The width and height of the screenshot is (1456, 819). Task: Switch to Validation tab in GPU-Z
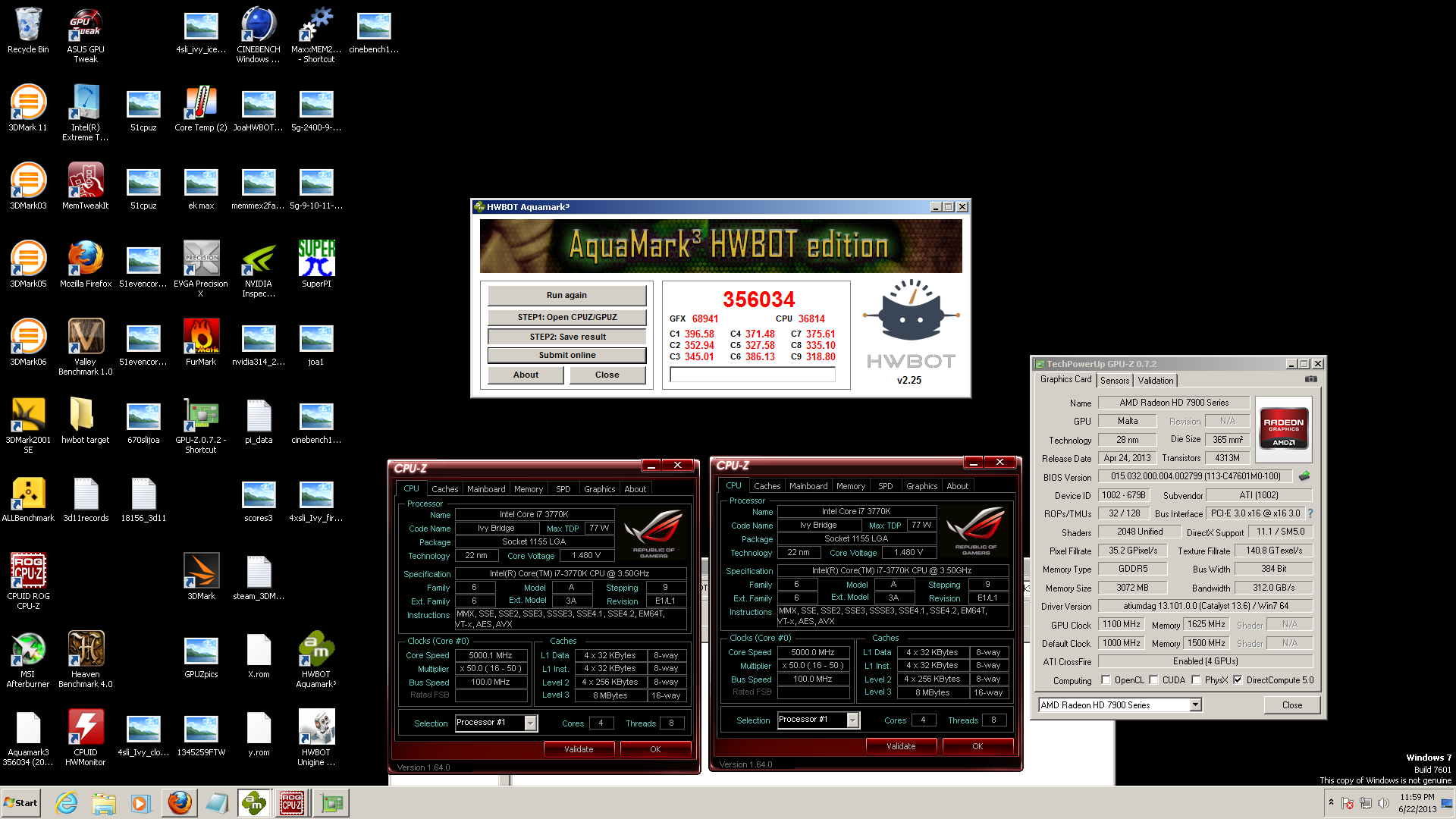tap(1156, 380)
